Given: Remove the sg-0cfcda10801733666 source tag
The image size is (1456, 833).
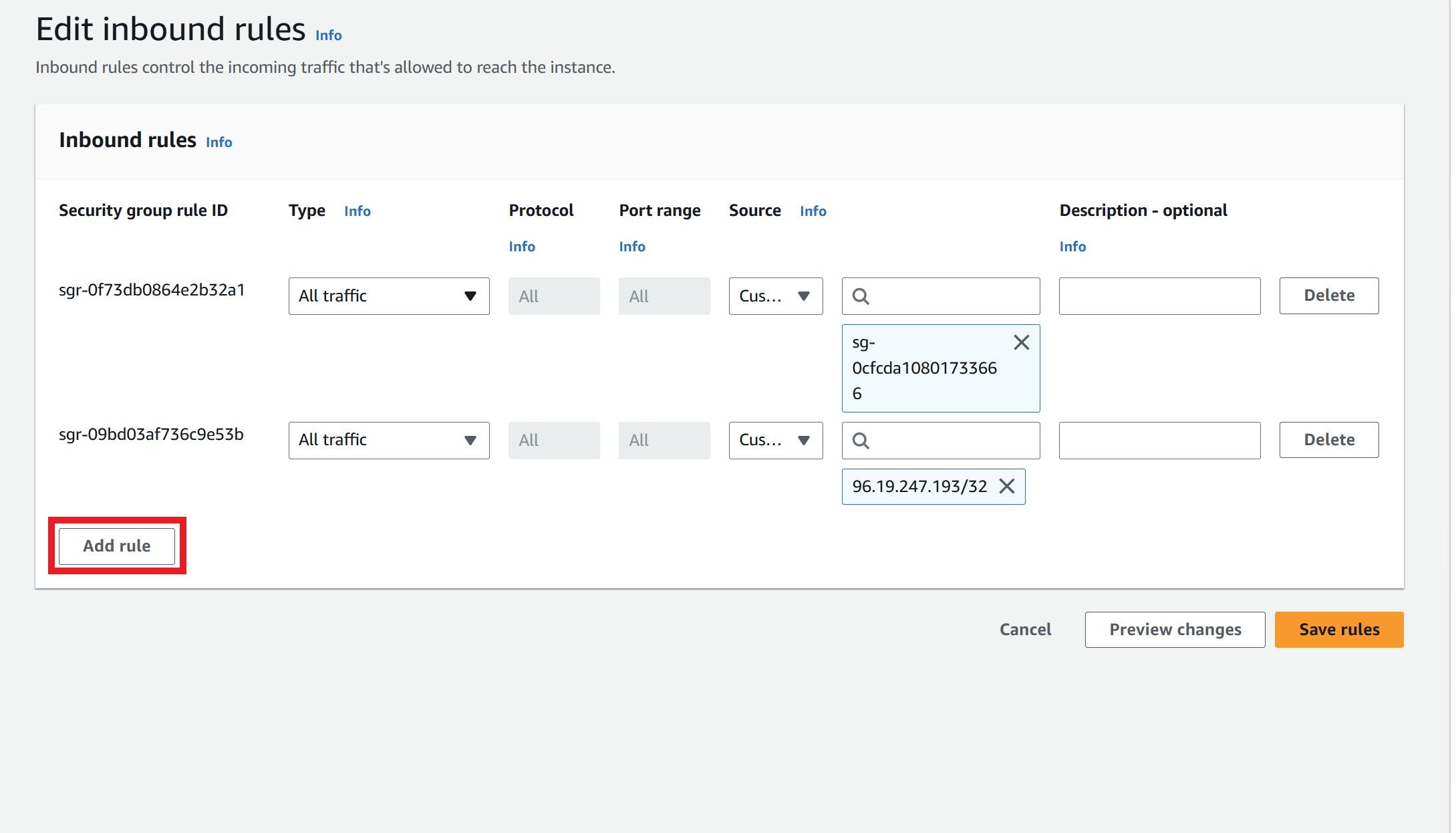Looking at the screenshot, I should [1021, 343].
